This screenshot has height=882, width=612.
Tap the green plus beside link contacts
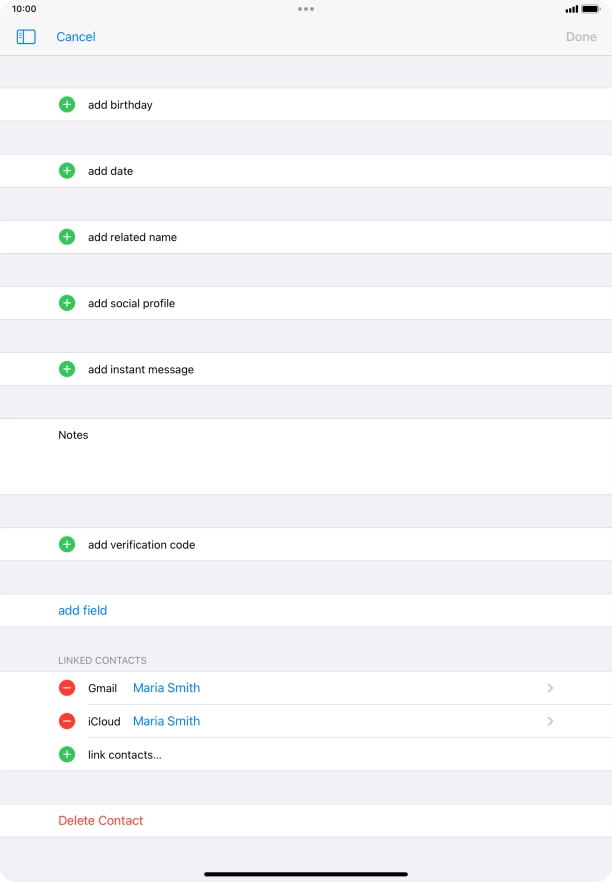[67, 755]
